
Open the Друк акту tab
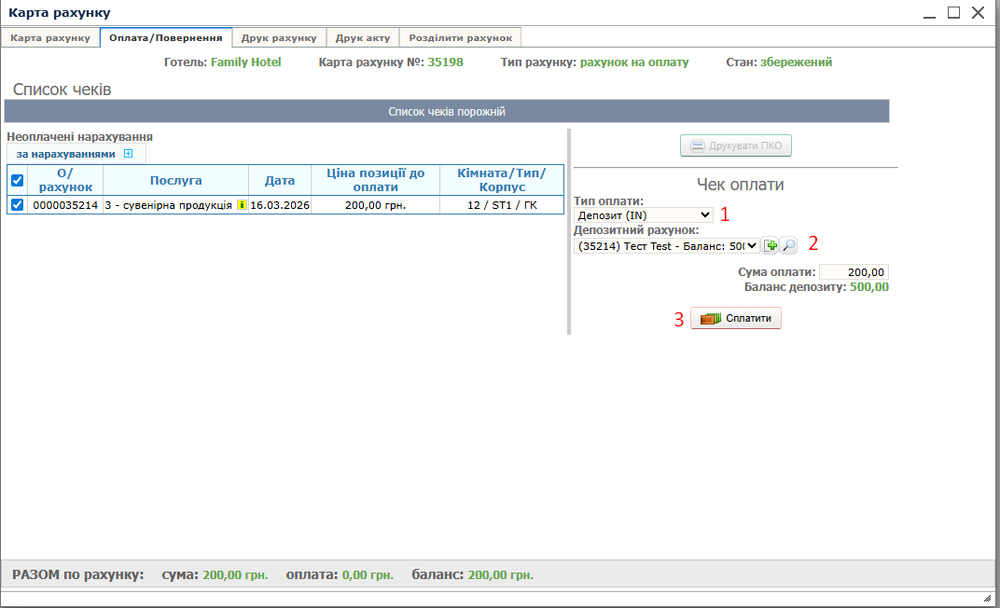[x=363, y=38]
